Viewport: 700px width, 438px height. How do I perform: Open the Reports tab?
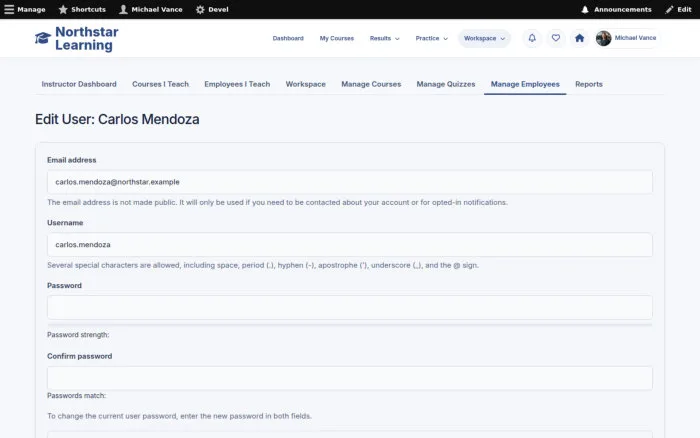(x=588, y=84)
